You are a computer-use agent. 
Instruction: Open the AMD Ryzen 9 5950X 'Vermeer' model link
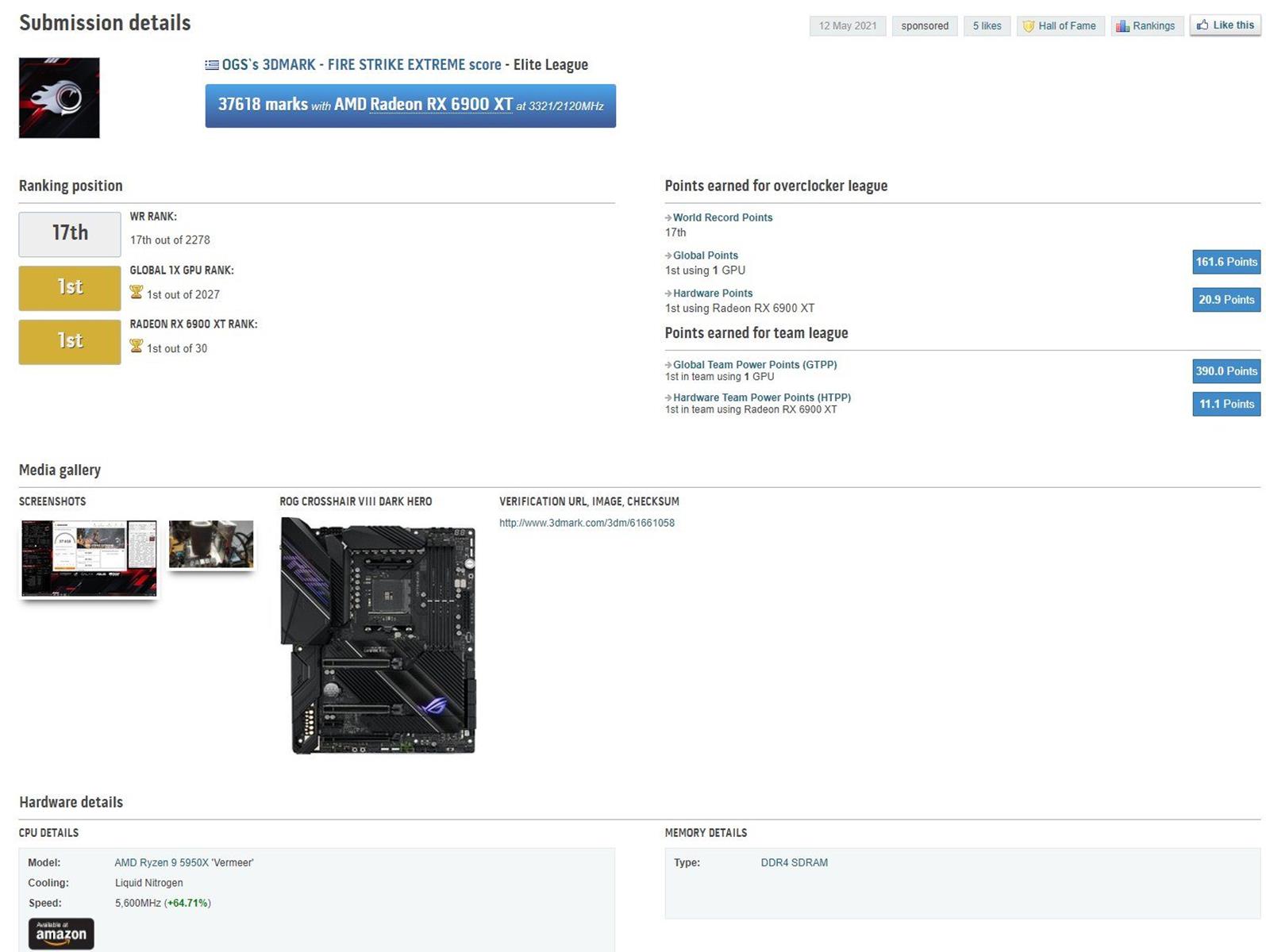pyautogui.click(x=183, y=862)
